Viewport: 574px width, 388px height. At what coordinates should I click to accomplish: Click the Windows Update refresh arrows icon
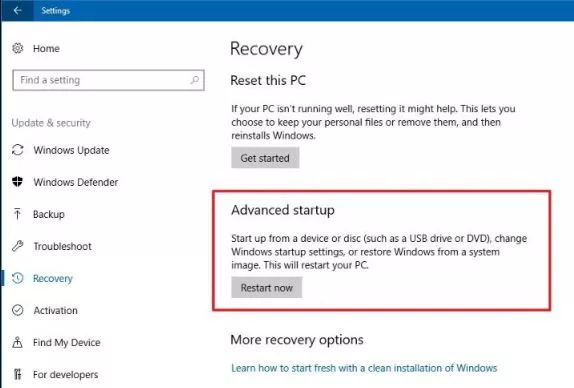18,150
